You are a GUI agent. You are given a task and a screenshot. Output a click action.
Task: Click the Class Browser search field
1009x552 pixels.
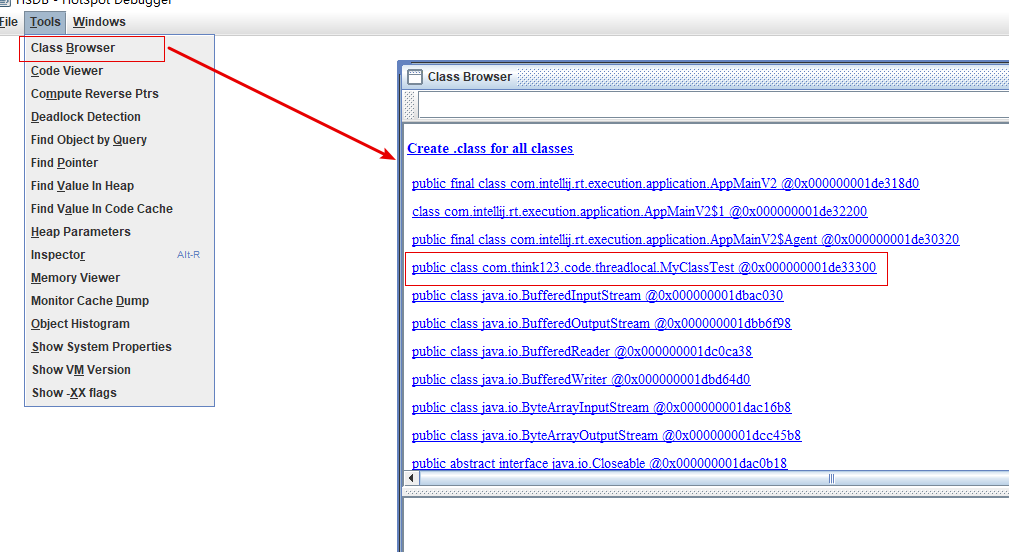point(710,104)
